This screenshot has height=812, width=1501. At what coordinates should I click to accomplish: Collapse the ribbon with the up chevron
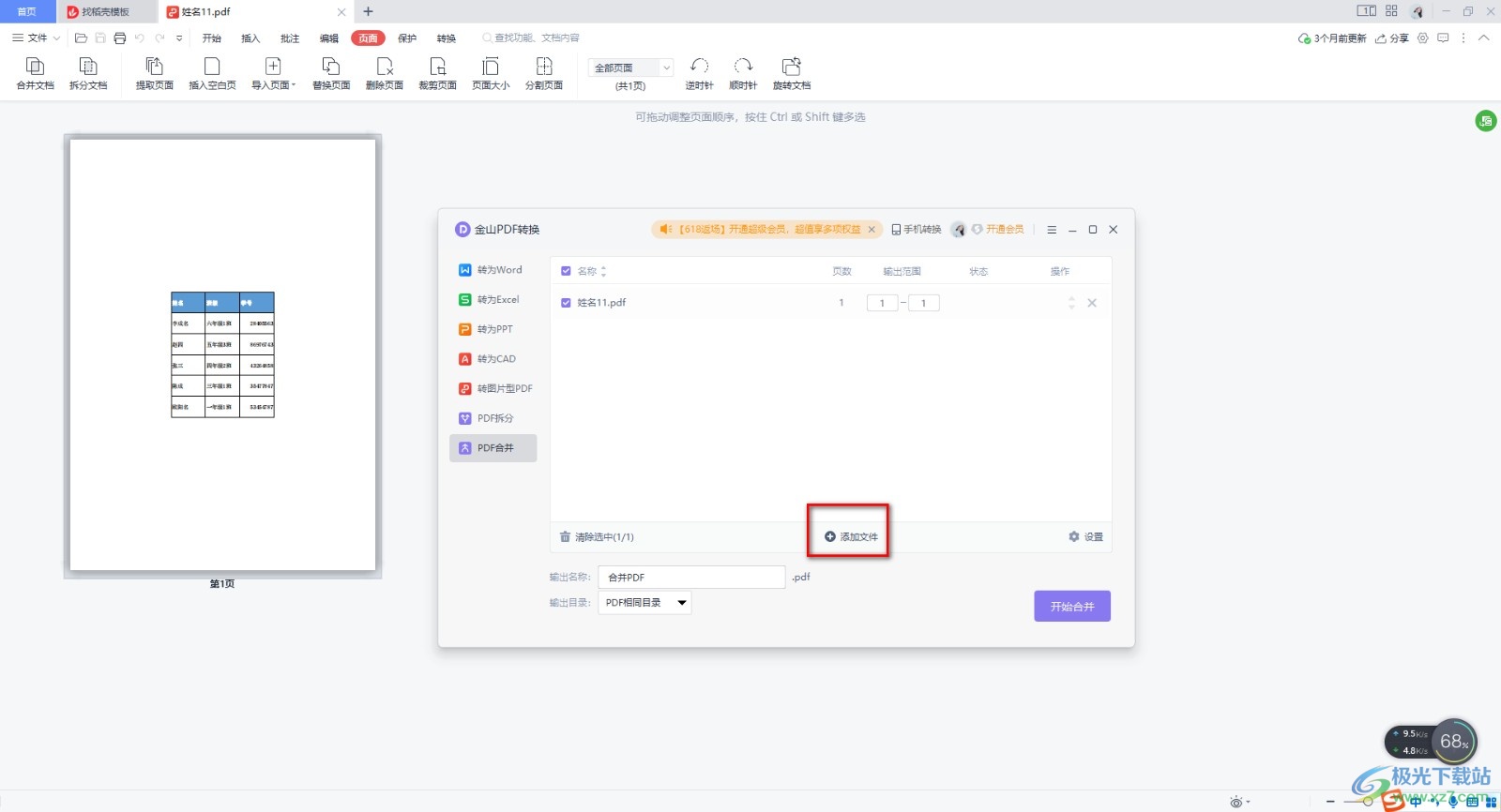[x=1483, y=38]
